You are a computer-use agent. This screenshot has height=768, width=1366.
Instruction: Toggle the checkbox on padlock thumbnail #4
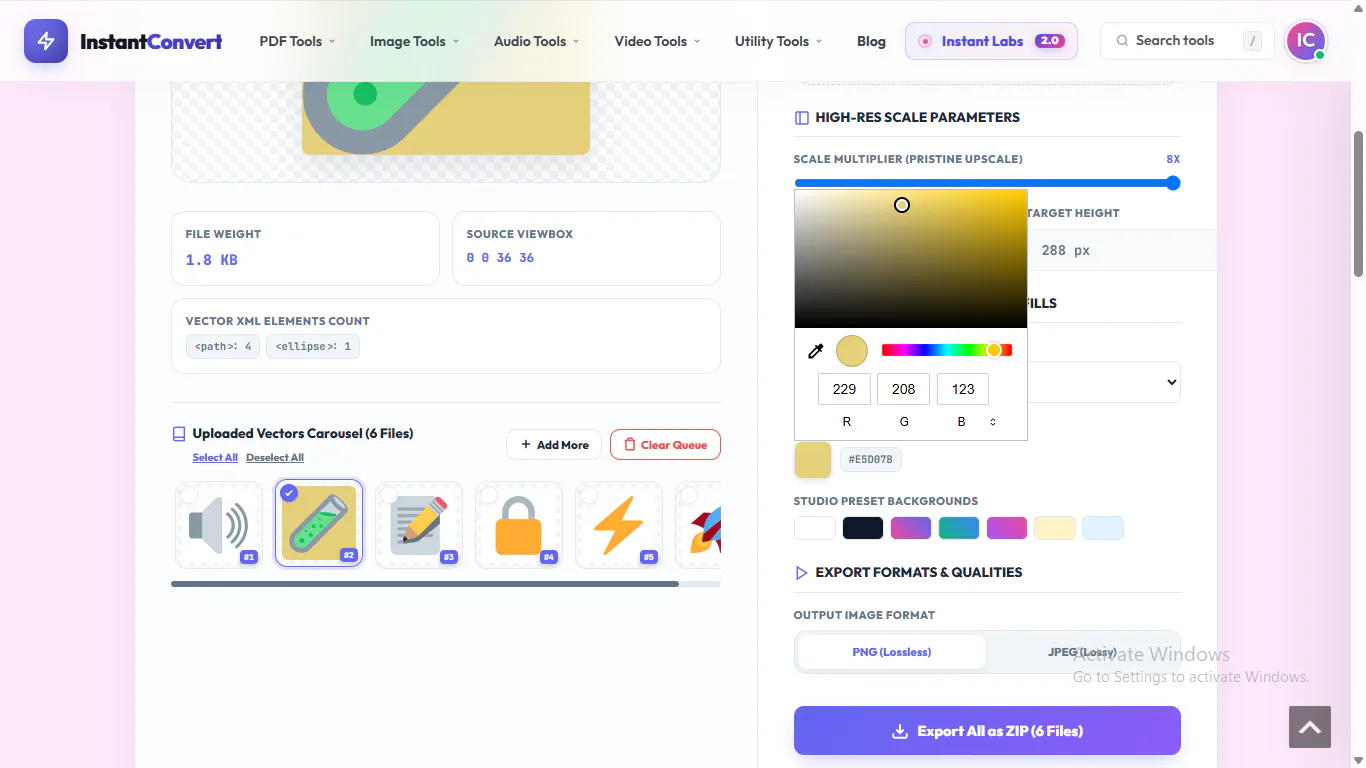click(x=489, y=495)
